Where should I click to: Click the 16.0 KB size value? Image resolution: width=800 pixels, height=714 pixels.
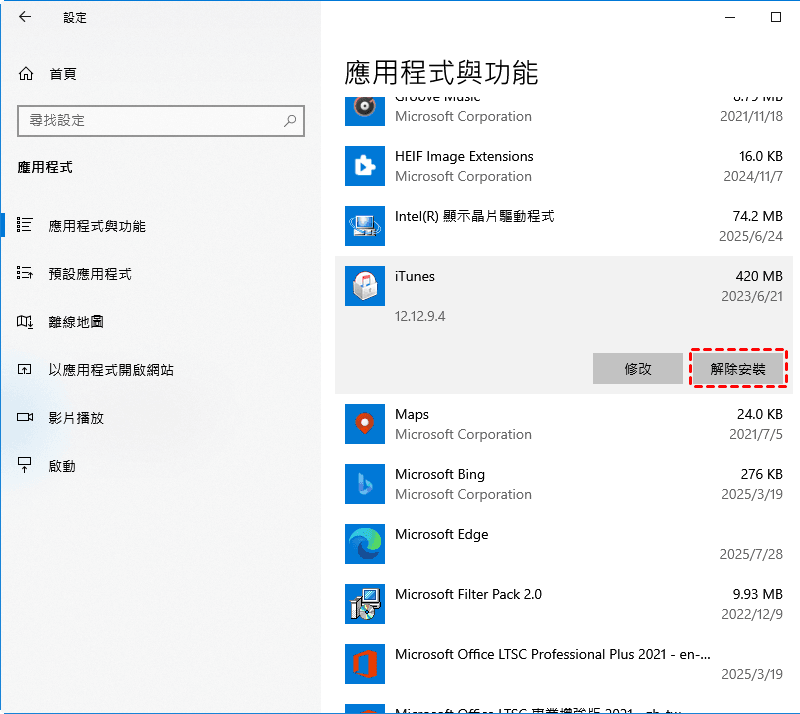pyautogui.click(x=761, y=156)
